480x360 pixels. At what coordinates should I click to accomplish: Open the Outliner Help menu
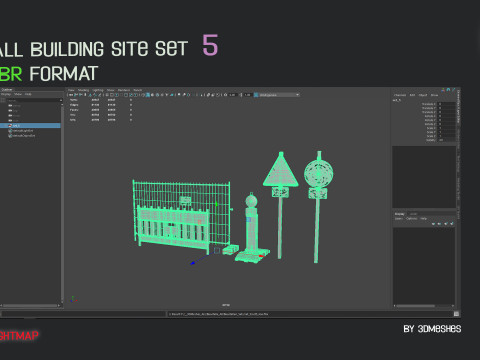pos(28,94)
